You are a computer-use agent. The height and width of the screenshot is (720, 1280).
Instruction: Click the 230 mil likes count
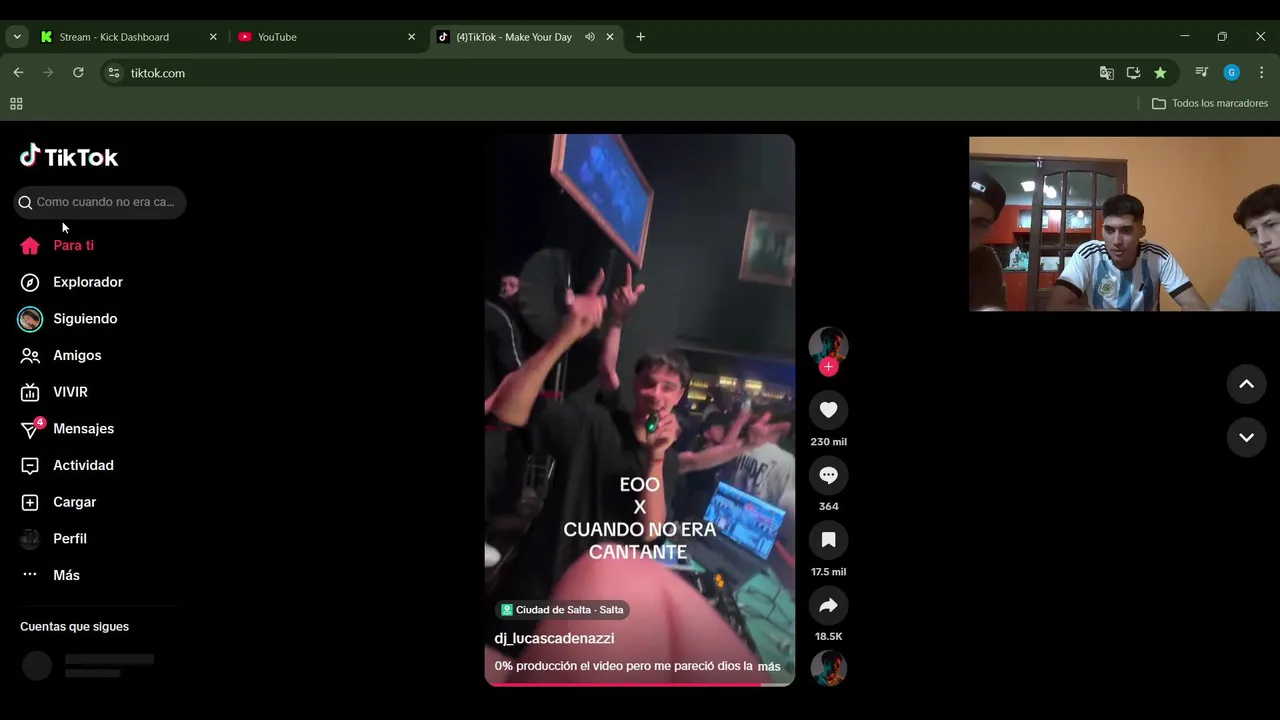[x=828, y=442]
